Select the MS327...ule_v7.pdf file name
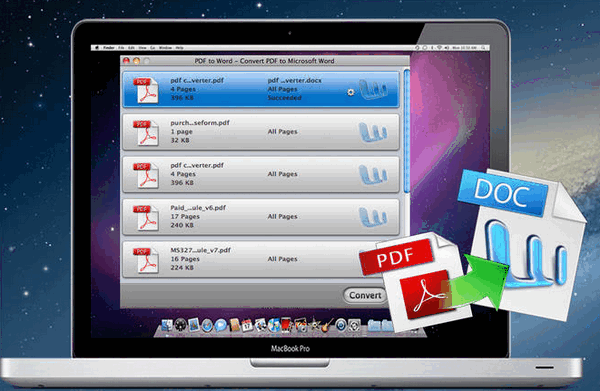Screen dimensions: 600x391 [201, 250]
